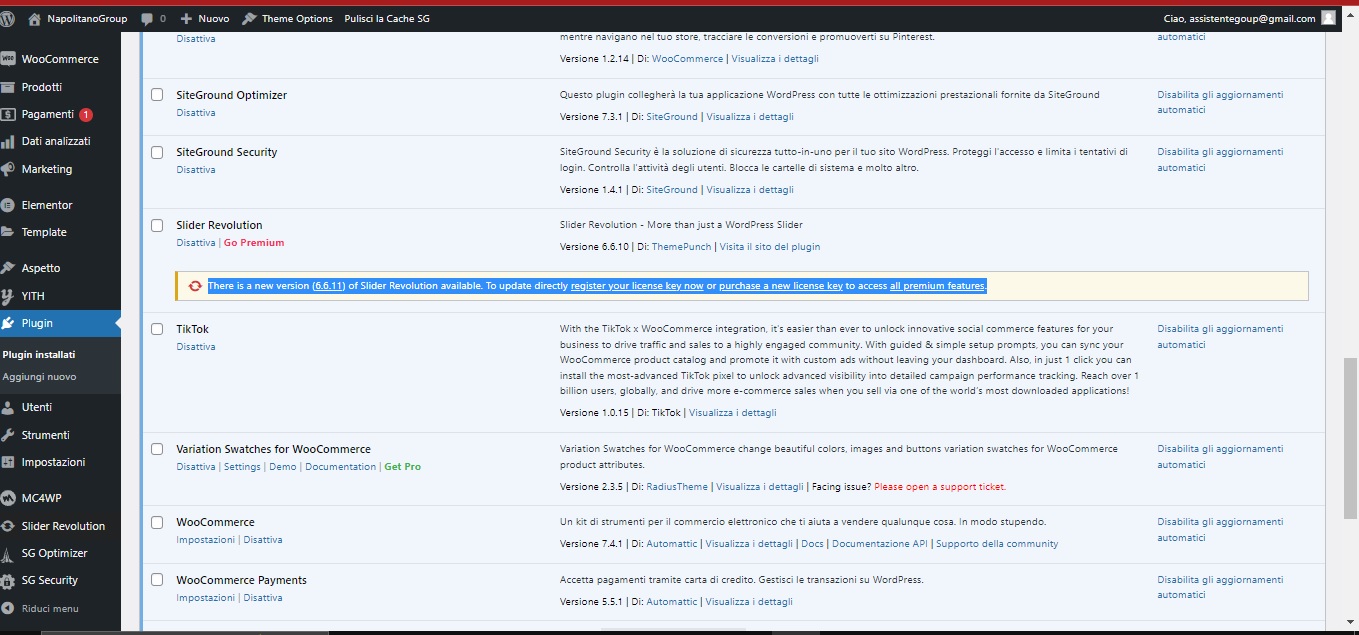Open Aggiungi nuovo submenu item
This screenshot has width=1359, height=635.
coord(39,377)
